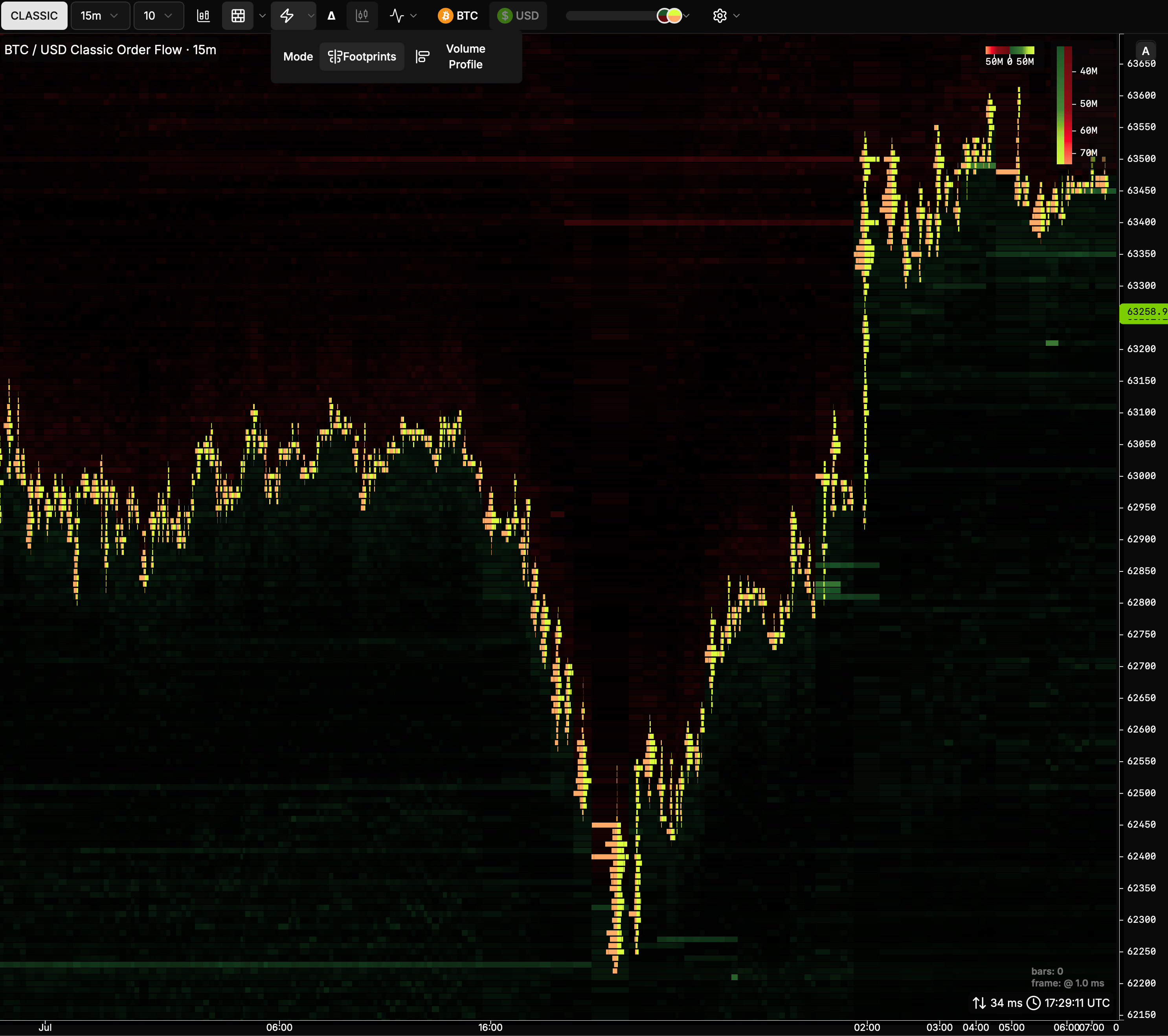The height and width of the screenshot is (1036, 1168).
Task: Click the pulse indicator icon
Action: point(397,15)
